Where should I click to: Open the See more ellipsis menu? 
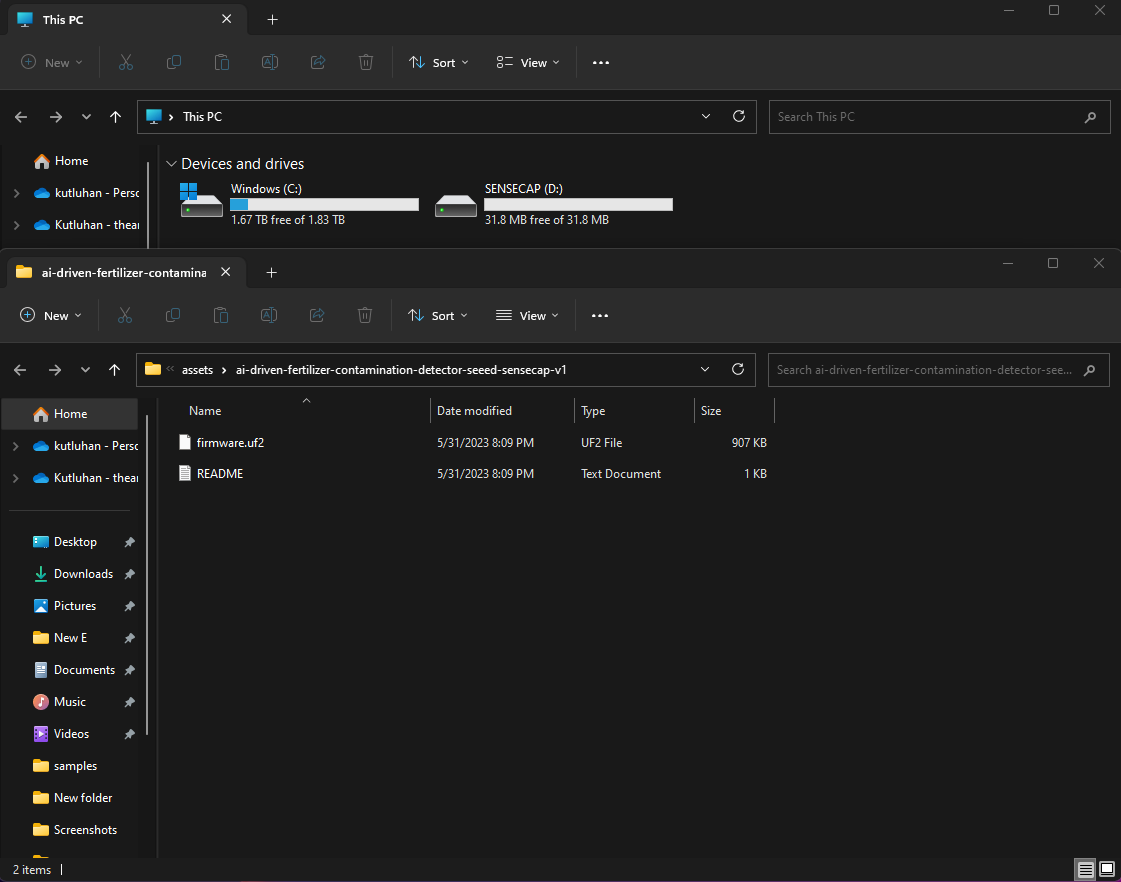click(600, 315)
